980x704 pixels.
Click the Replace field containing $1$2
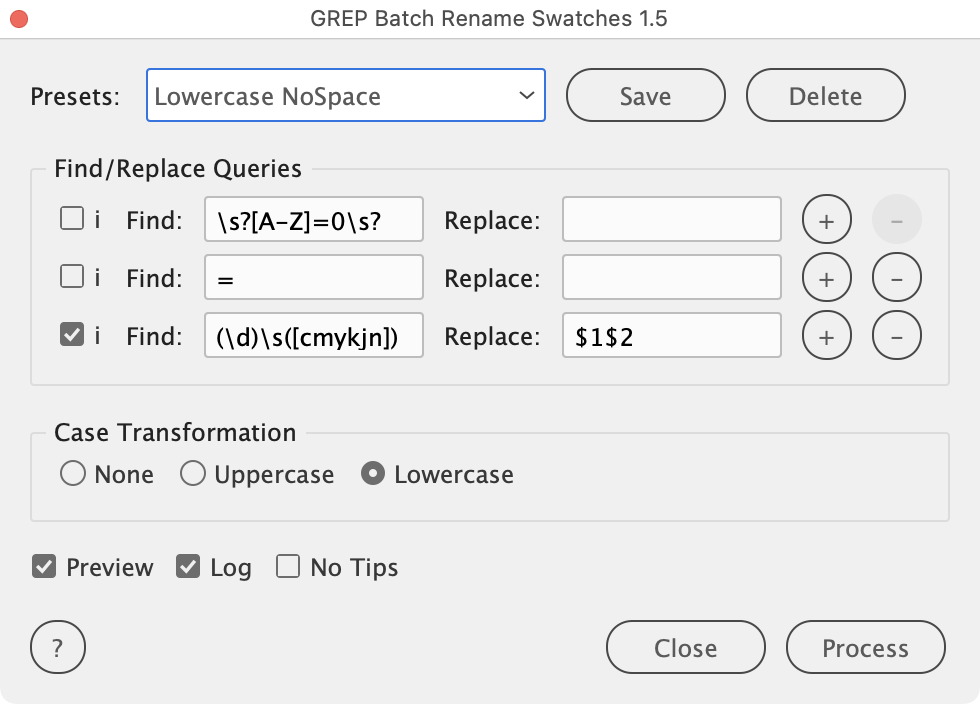tap(671, 336)
